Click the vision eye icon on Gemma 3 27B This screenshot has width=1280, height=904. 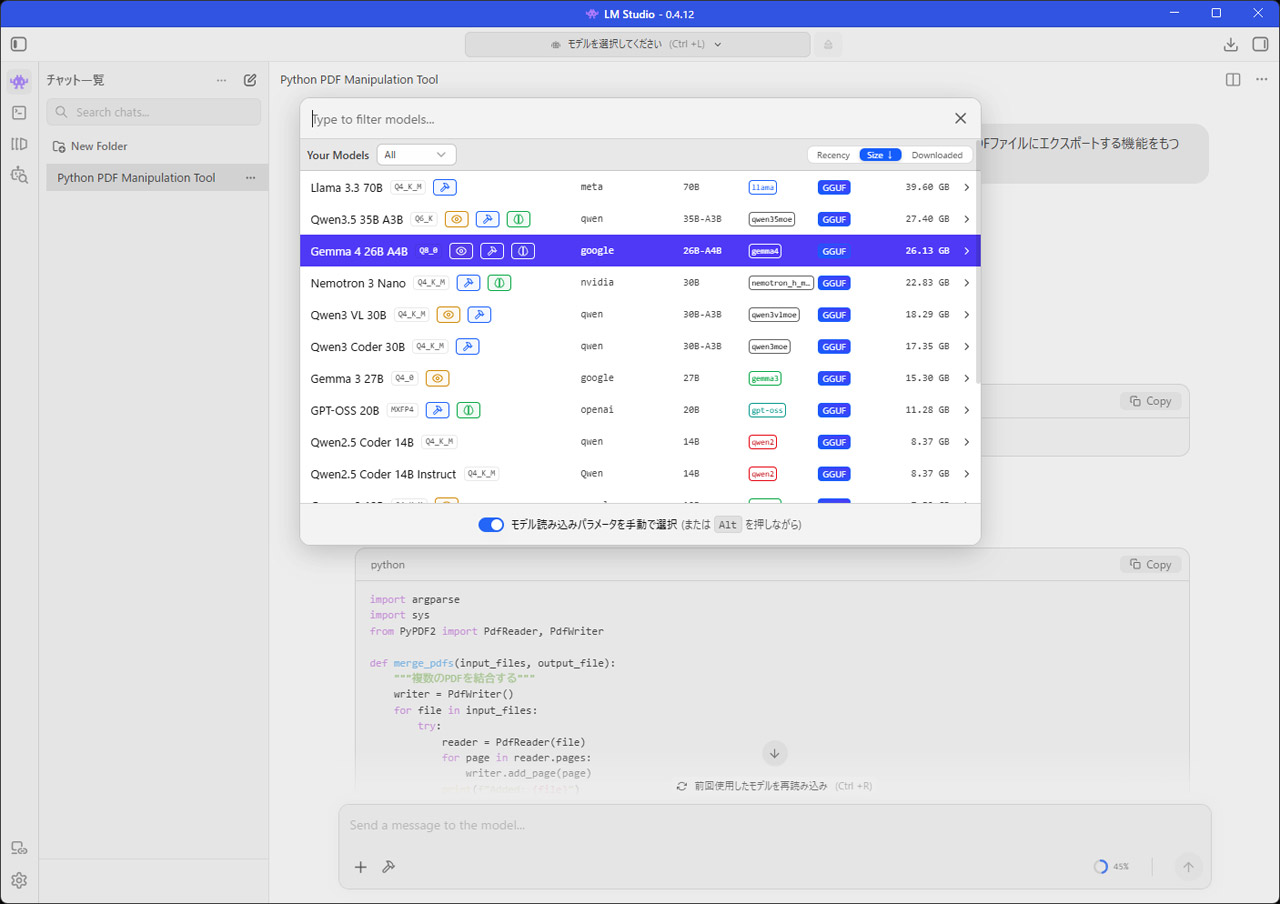click(437, 379)
